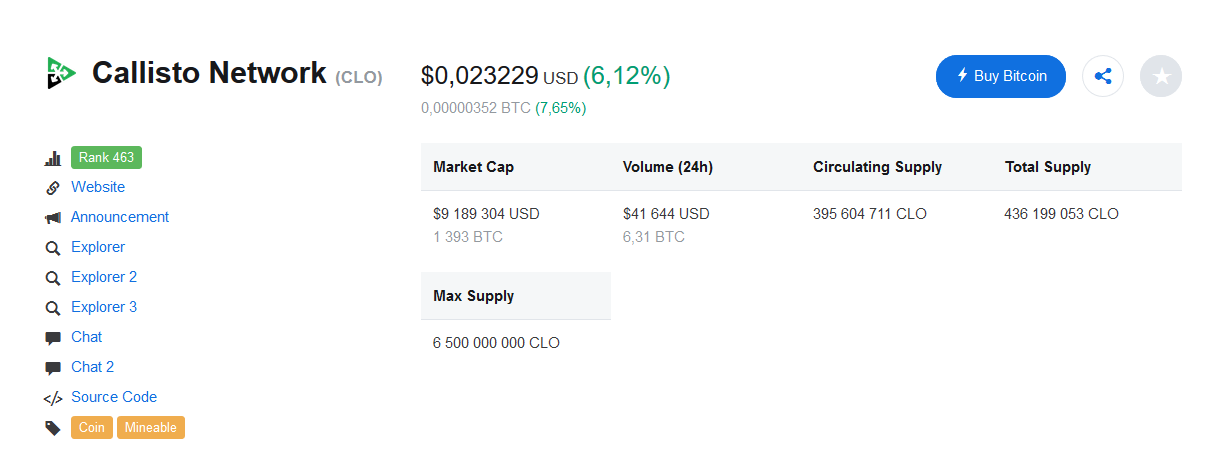Viewport: 1217px width, 467px height.
Task: Click the bar chart rank icon
Action: pyautogui.click(x=53, y=158)
